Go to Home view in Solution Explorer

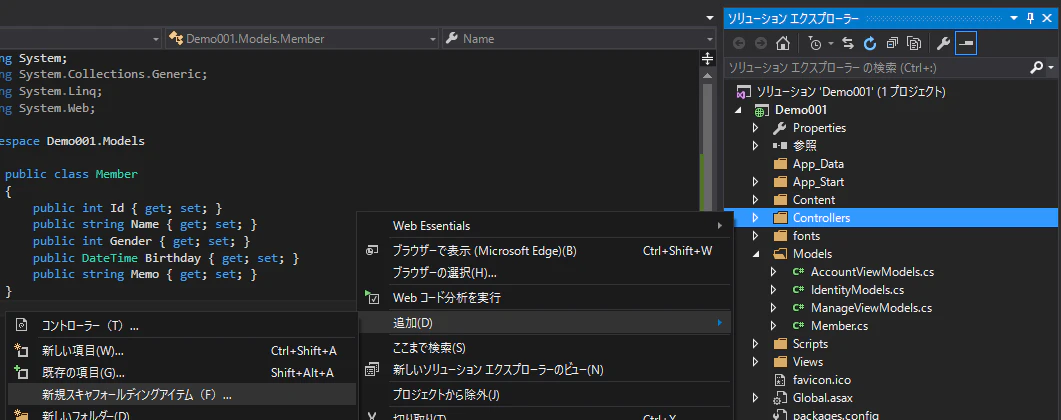[783, 43]
